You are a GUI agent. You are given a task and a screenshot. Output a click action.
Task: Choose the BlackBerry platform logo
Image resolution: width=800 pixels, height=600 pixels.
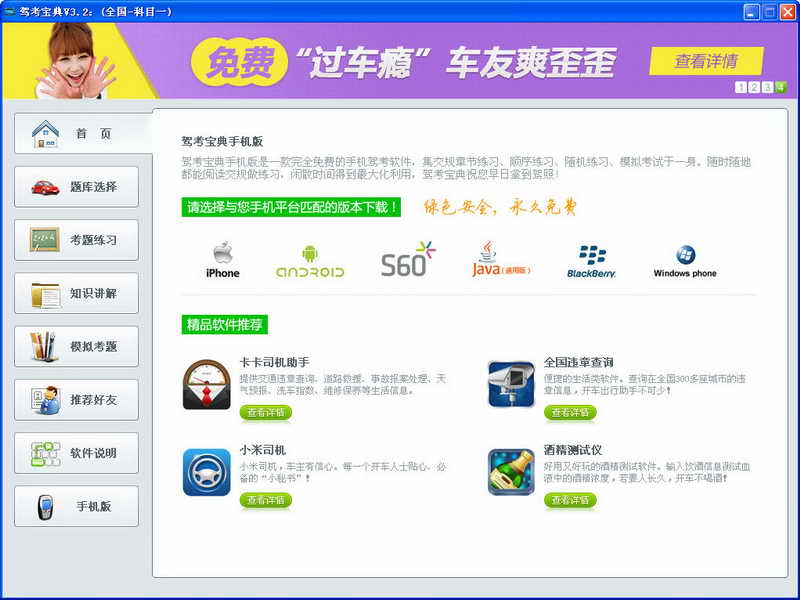point(592,261)
